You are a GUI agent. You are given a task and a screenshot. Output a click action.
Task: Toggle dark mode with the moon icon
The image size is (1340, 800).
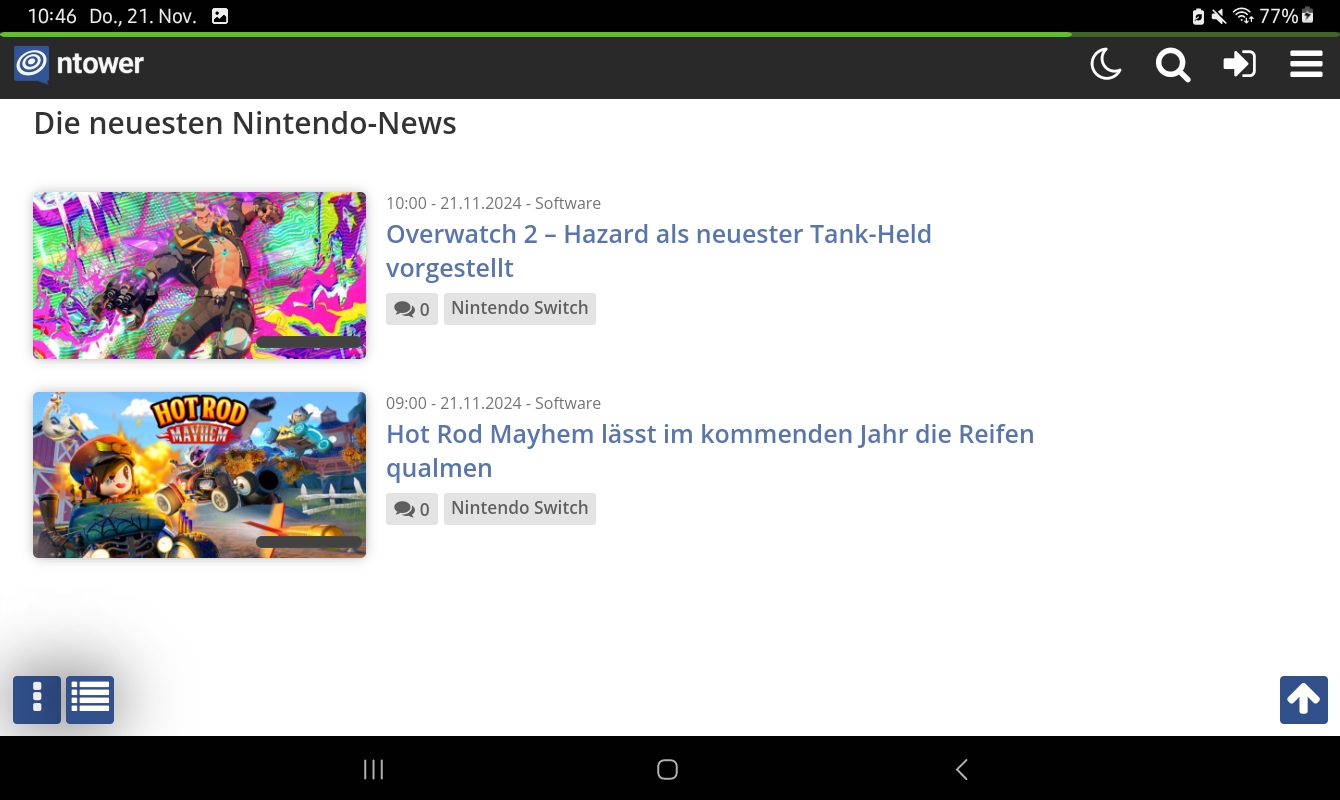(x=1105, y=65)
